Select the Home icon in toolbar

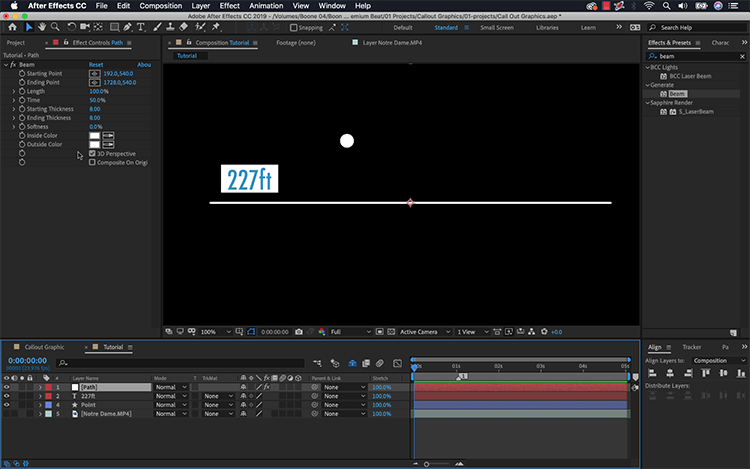tap(12, 27)
